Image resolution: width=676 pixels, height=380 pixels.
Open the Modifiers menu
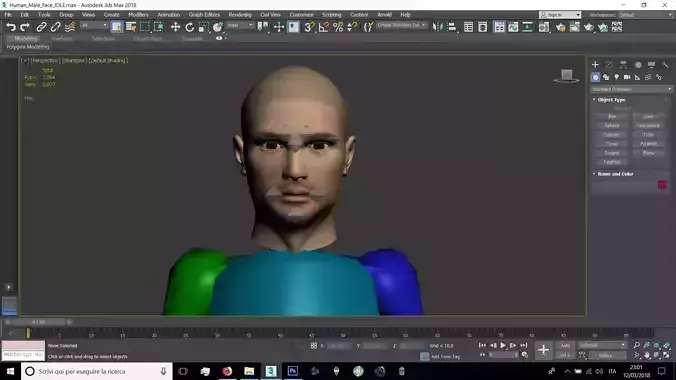[x=138, y=15]
